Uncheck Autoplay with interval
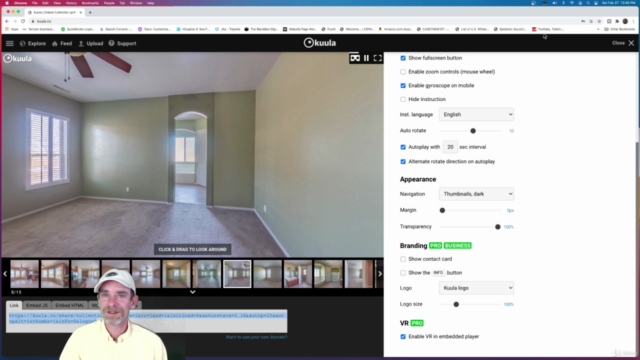Viewport: 640px width, 360px height. point(403,147)
